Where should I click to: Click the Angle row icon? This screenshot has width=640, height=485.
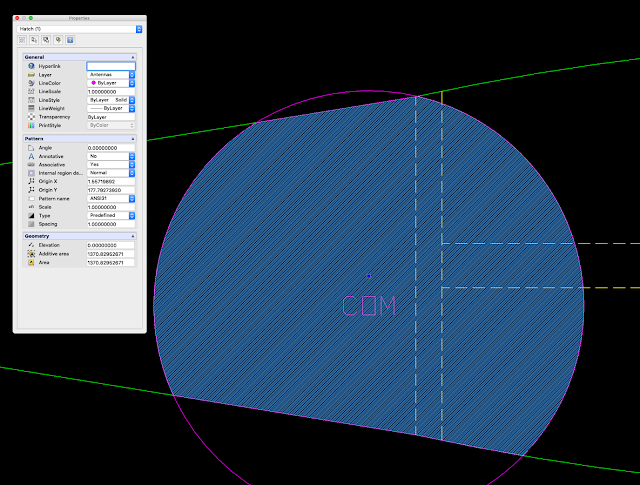(31, 148)
